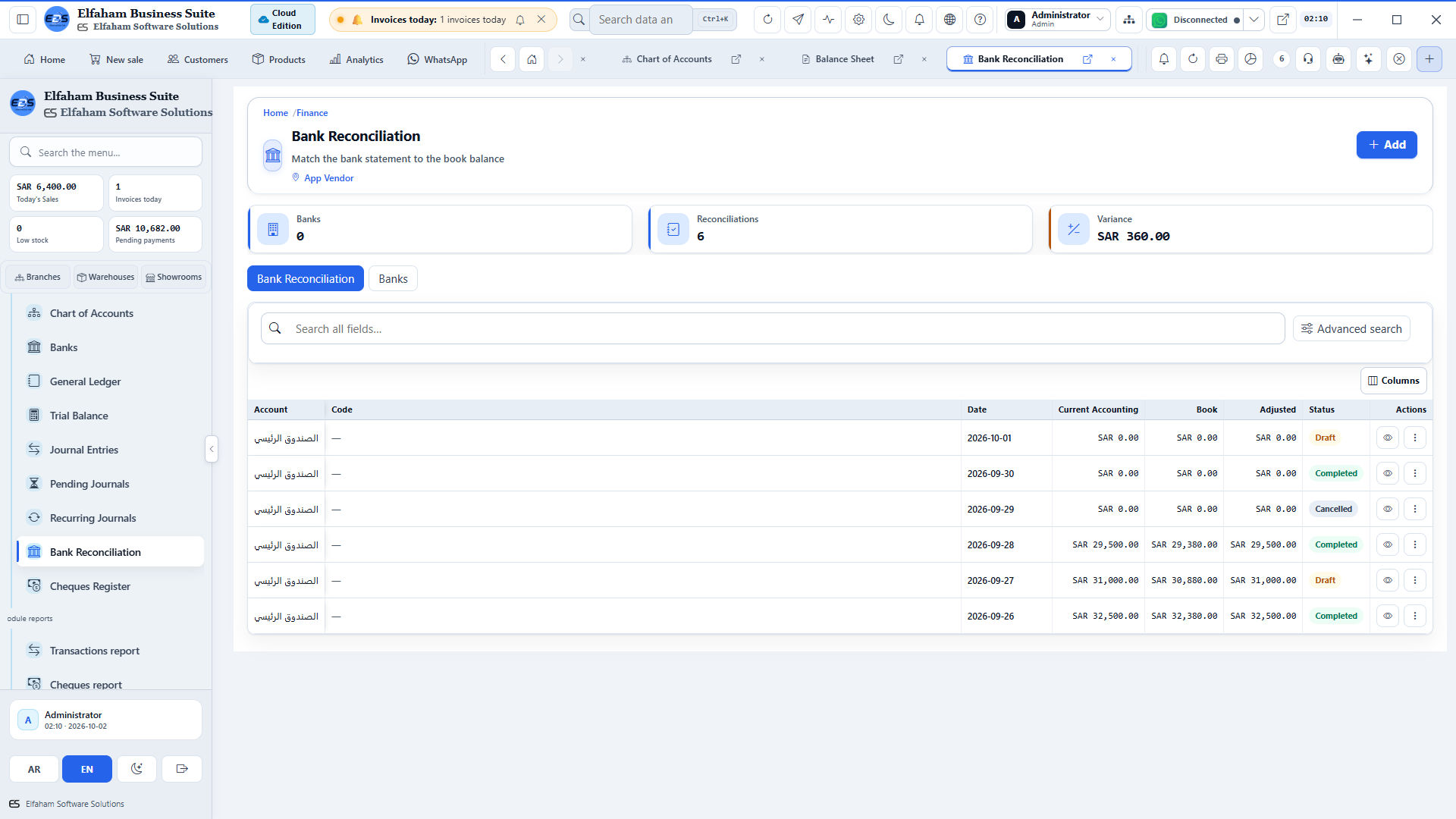The height and width of the screenshot is (819, 1456).
Task: Dismiss the Invoices today notification
Action: [541, 20]
